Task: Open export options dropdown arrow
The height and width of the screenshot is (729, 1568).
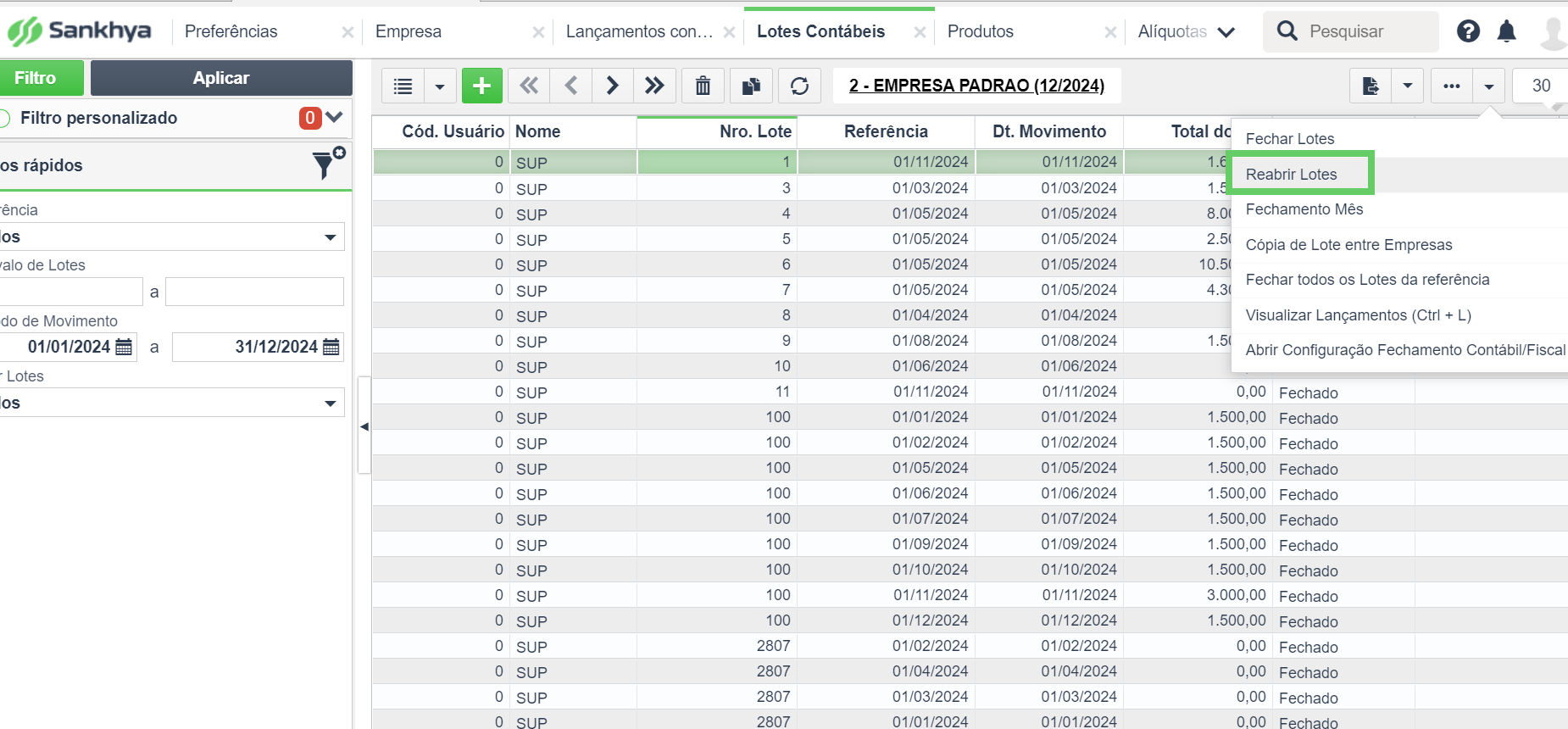Action: [1407, 86]
